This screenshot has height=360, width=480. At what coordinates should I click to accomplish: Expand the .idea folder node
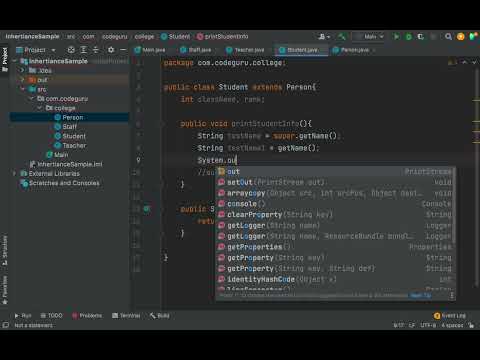pyautogui.click(x=23, y=70)
